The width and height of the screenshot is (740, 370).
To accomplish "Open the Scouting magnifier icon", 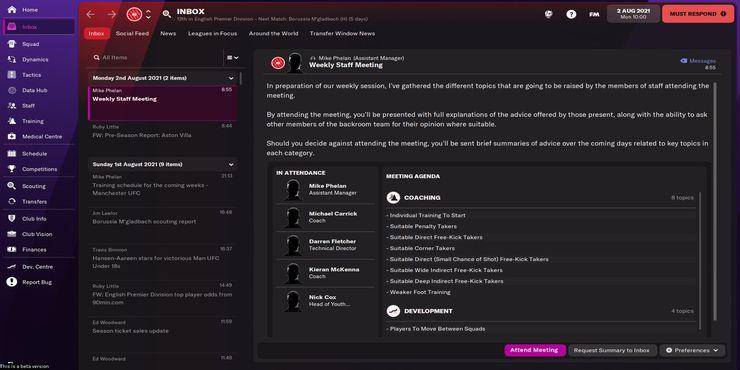I will [x=12, y=186].
